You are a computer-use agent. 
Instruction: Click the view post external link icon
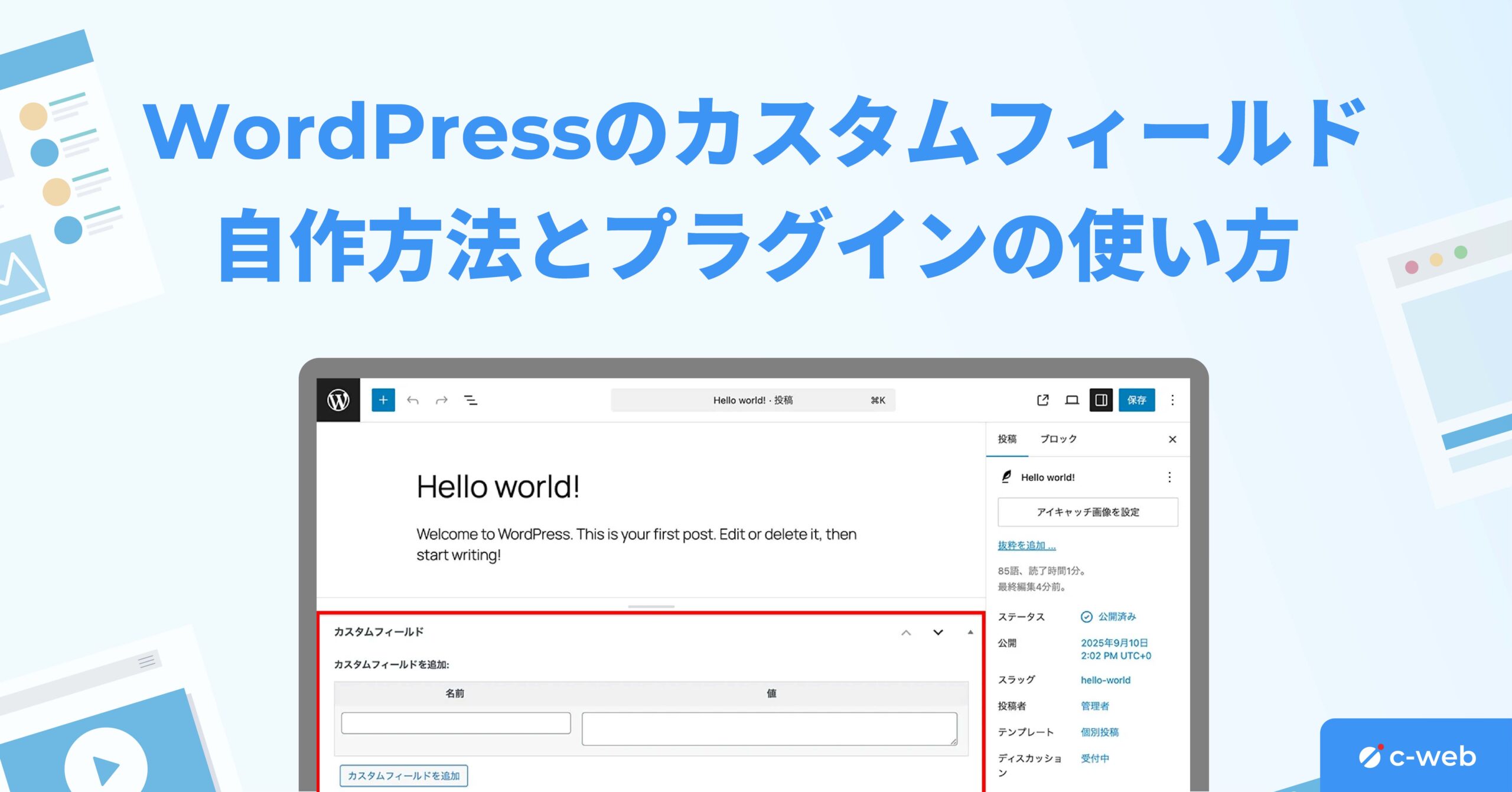(x=1043, y=400)
